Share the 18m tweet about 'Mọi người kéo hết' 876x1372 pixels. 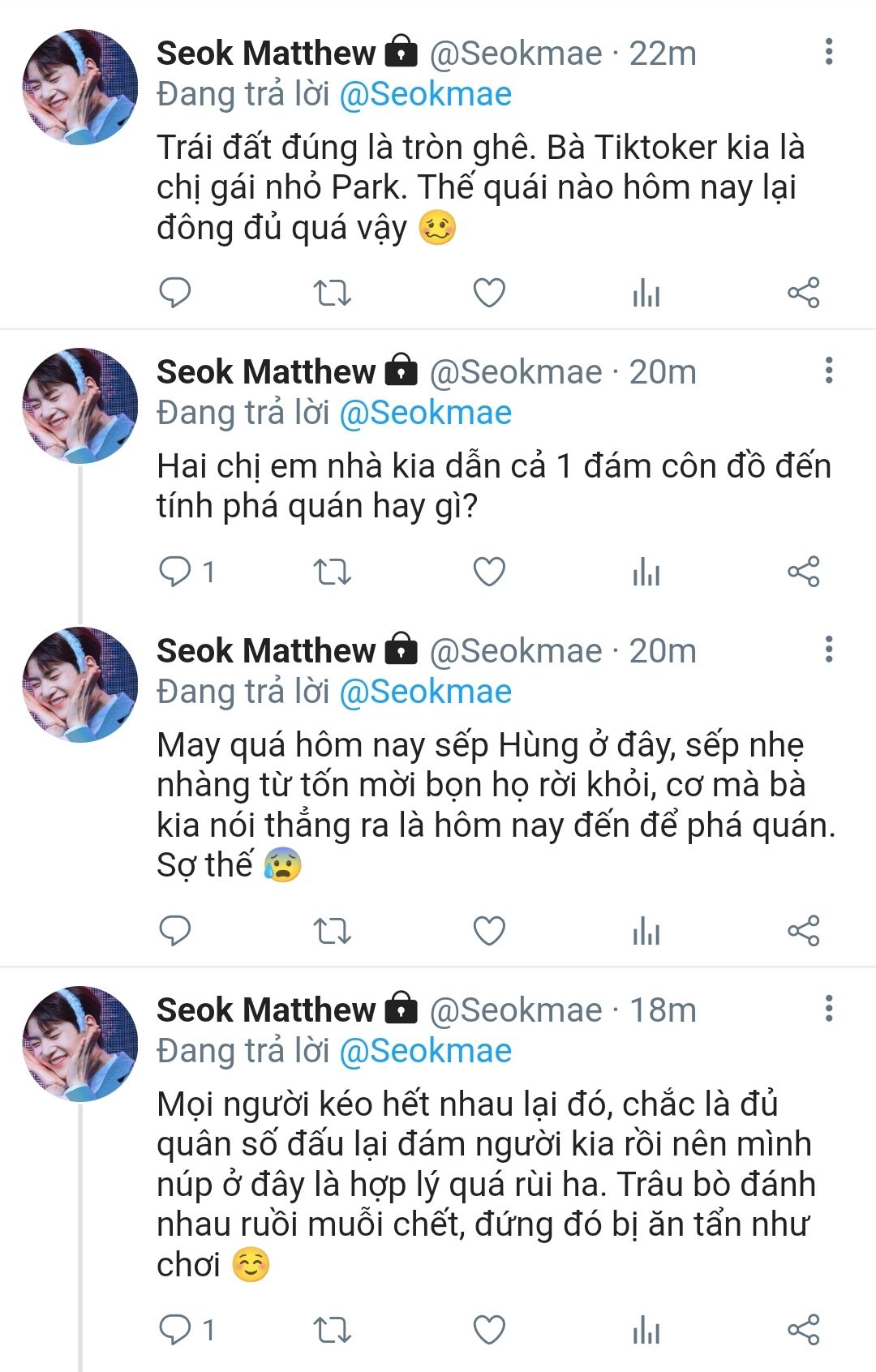804,1330
